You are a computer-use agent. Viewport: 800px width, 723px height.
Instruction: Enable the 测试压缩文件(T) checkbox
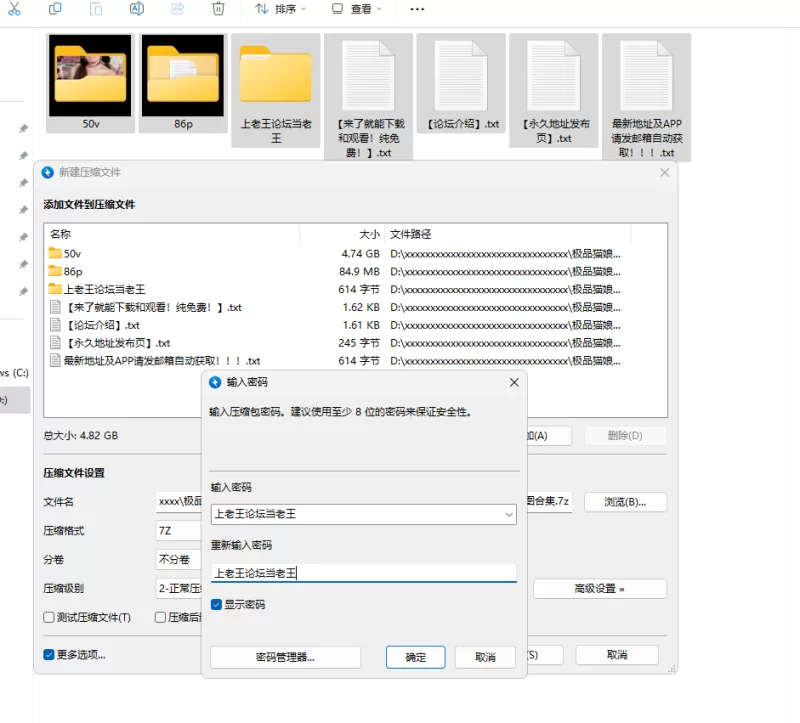[49, 618]
